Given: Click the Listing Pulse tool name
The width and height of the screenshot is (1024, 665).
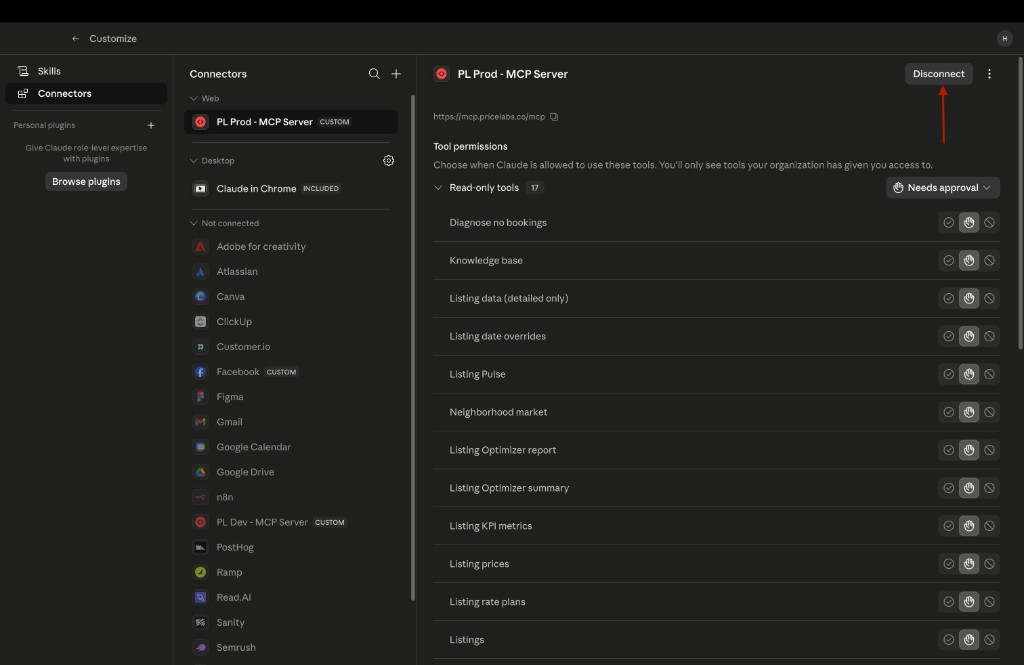Looking at the screenshot, I should pyautogui.click(x=477, y=374).
